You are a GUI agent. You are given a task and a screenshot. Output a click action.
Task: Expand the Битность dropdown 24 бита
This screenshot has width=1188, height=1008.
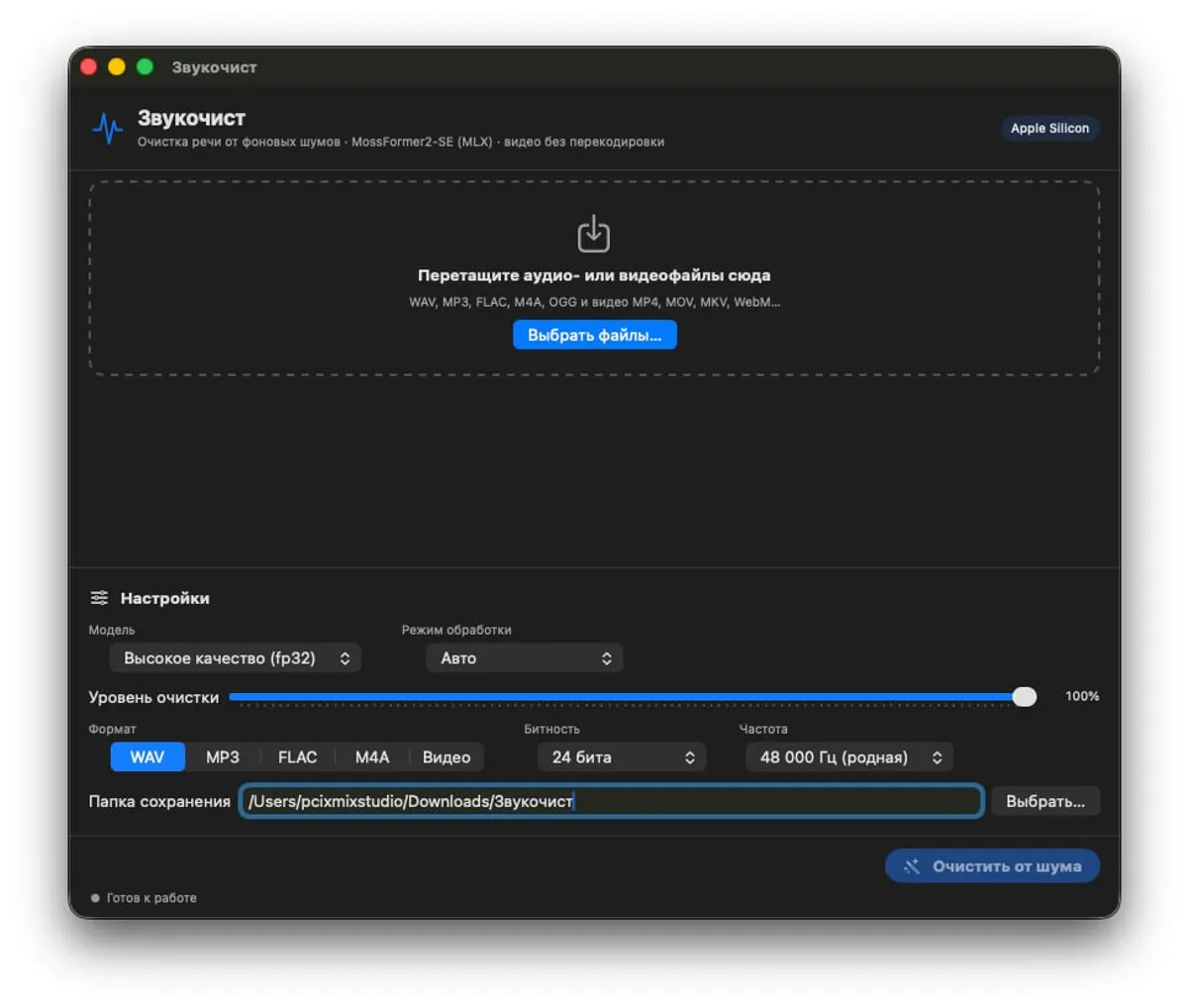622,757
